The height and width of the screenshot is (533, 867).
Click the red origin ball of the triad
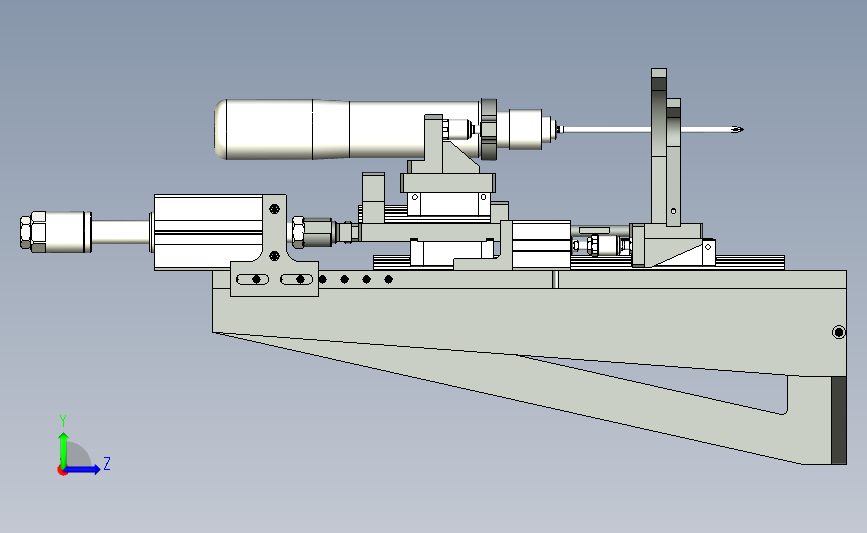coord(62,471)
